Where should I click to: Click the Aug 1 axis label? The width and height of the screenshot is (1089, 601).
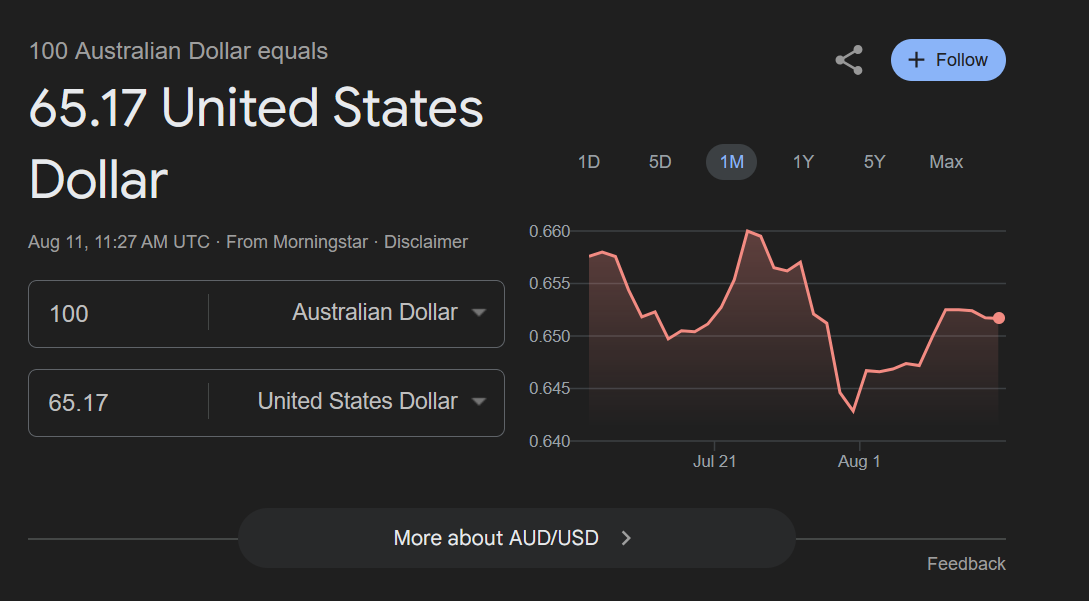[859, 461]
